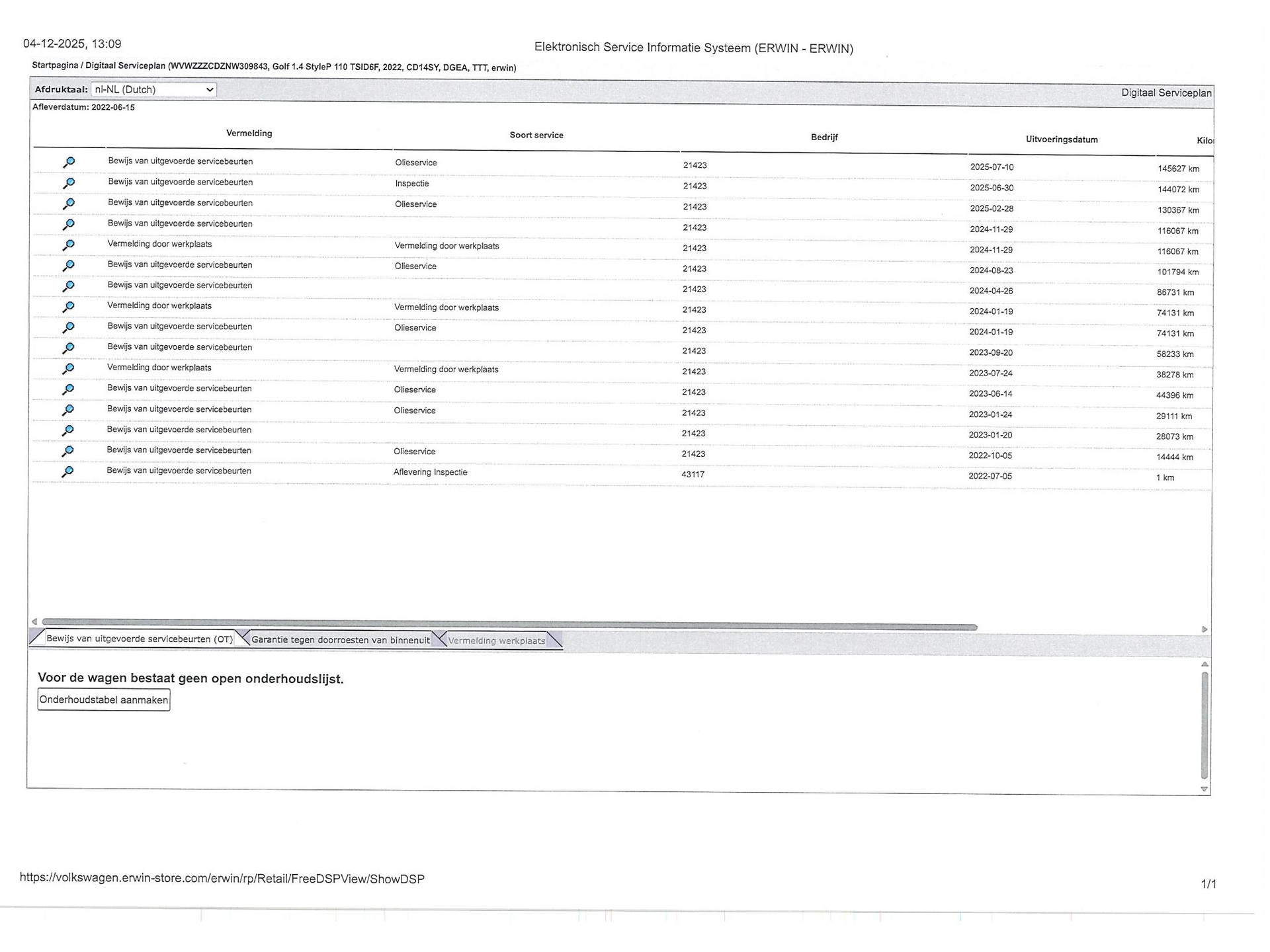
Task: Click magnifier for 86731 km service entry
Action: 68,286
